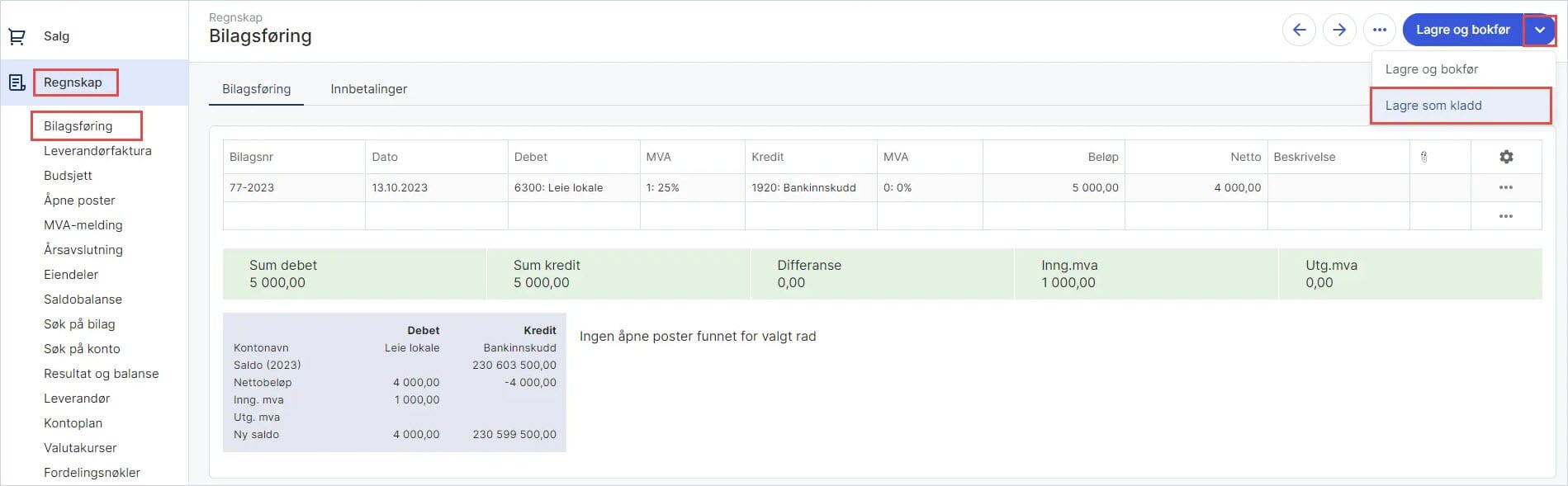The width and height of the screenshot is (1568, 486).
Task: Switch to the Innbetalinger tab
Action: [x=368, y=89]
